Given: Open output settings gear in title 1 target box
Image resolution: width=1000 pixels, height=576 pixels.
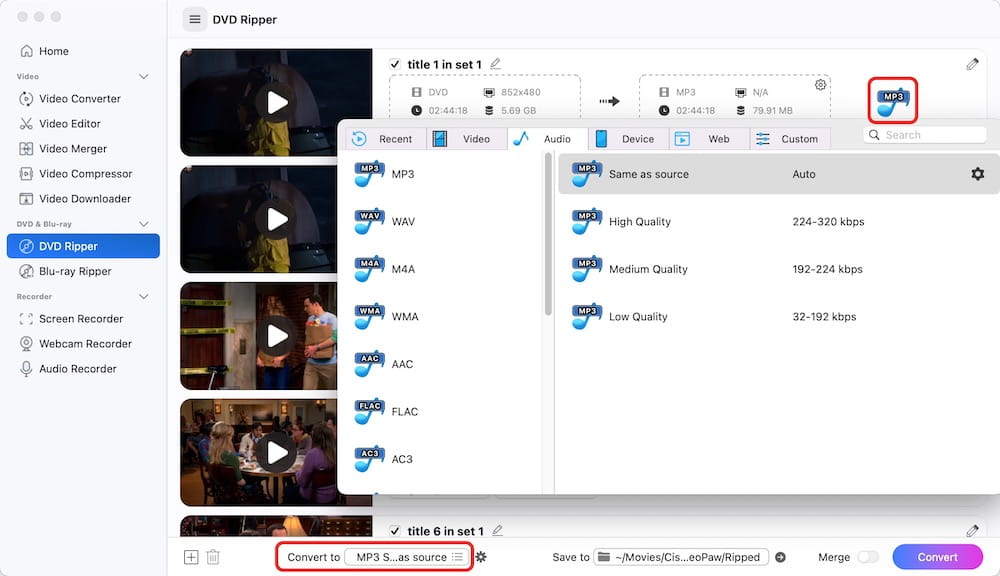Looking at the screenshot, I should pos(820,85).
